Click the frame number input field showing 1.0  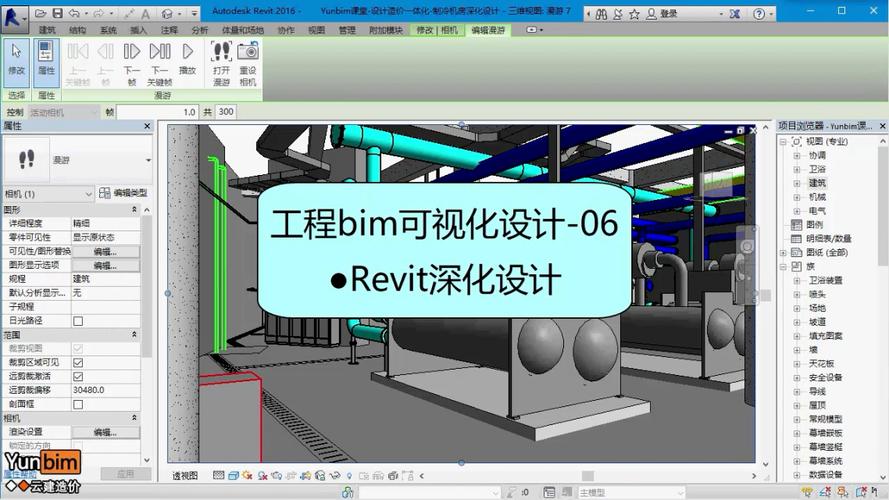(158, 112)
